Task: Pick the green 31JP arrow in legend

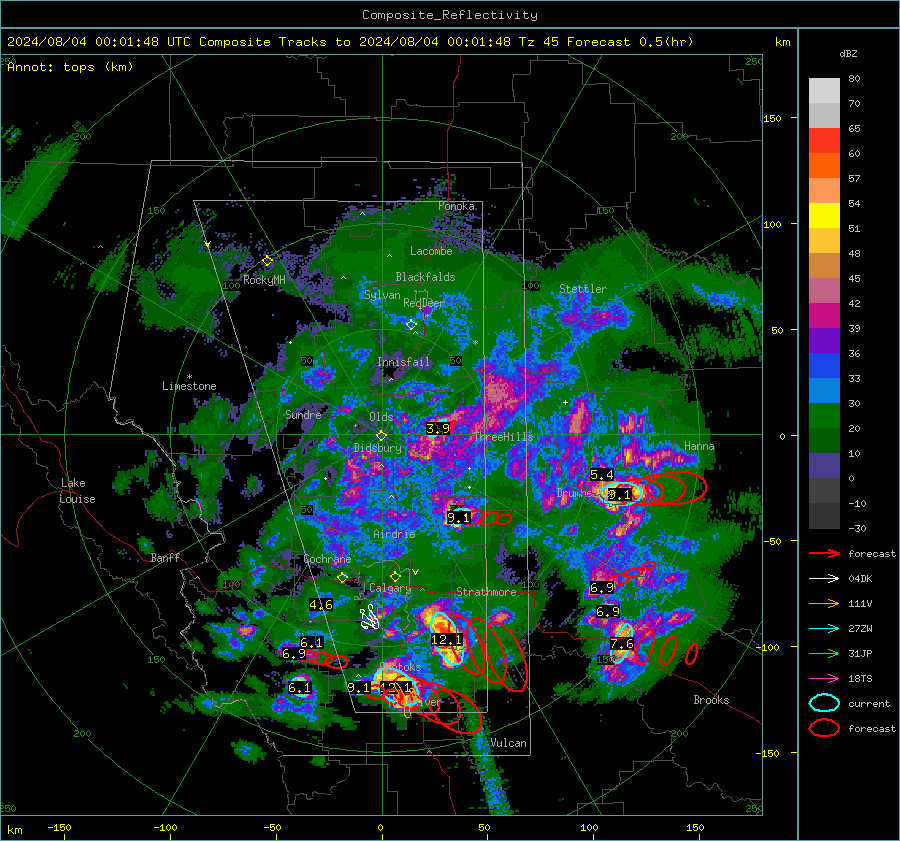Action: (824, 654)
